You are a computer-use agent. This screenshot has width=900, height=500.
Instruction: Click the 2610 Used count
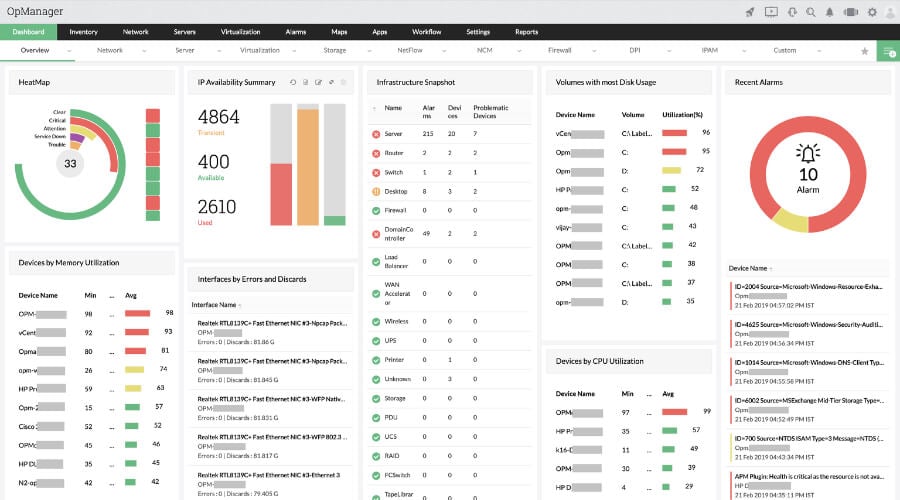click(x=217, y=207)
